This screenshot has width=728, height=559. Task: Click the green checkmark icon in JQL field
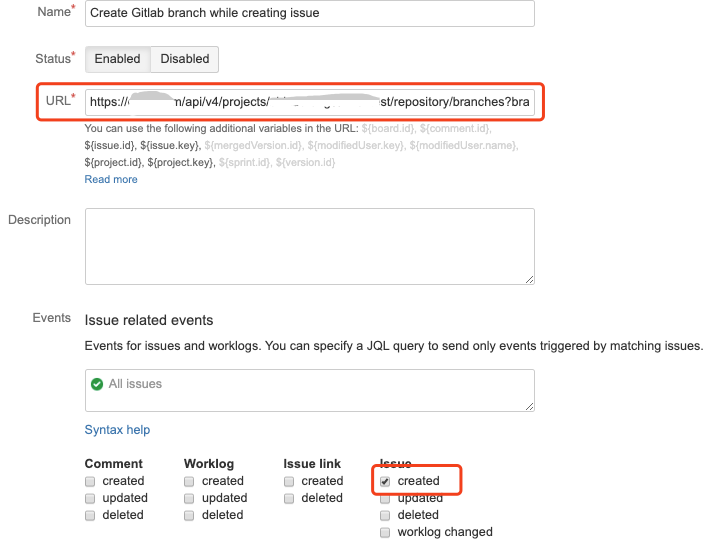[97, 384]
